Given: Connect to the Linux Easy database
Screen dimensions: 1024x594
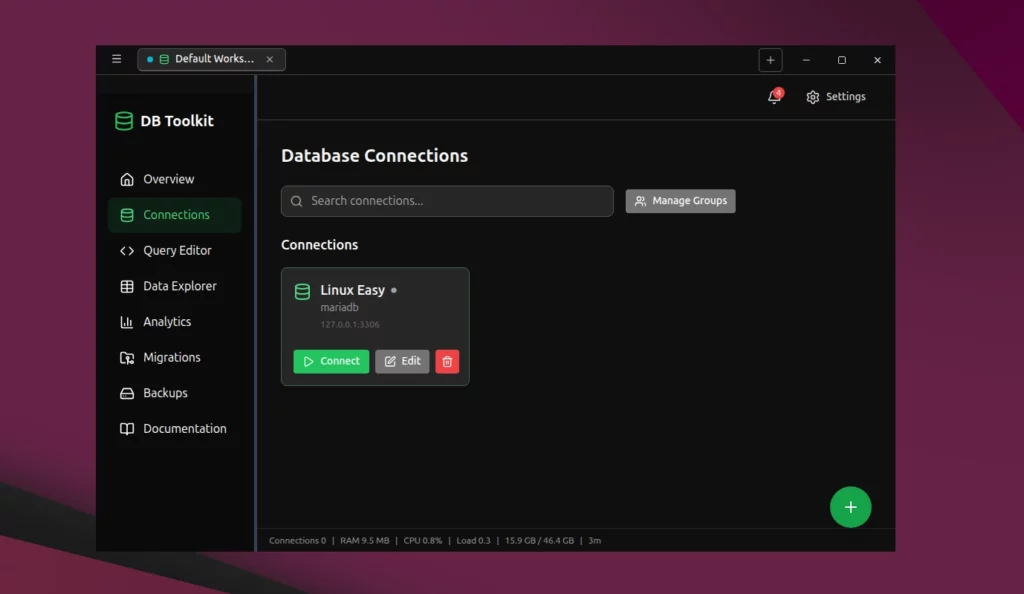Looking at the screenshot, I should [x=331, y=361].
